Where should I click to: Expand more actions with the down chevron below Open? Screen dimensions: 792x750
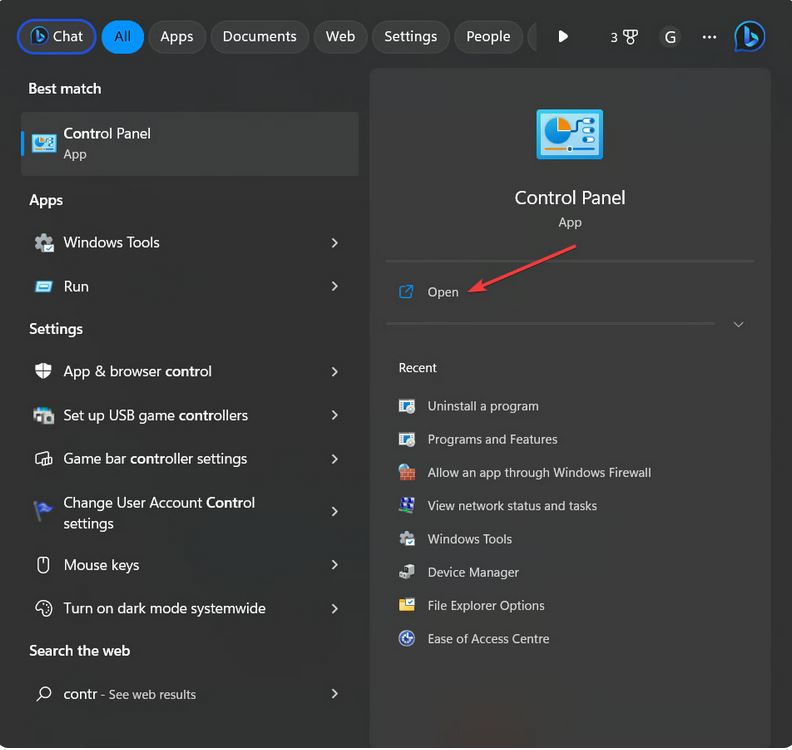click(738, 324)
